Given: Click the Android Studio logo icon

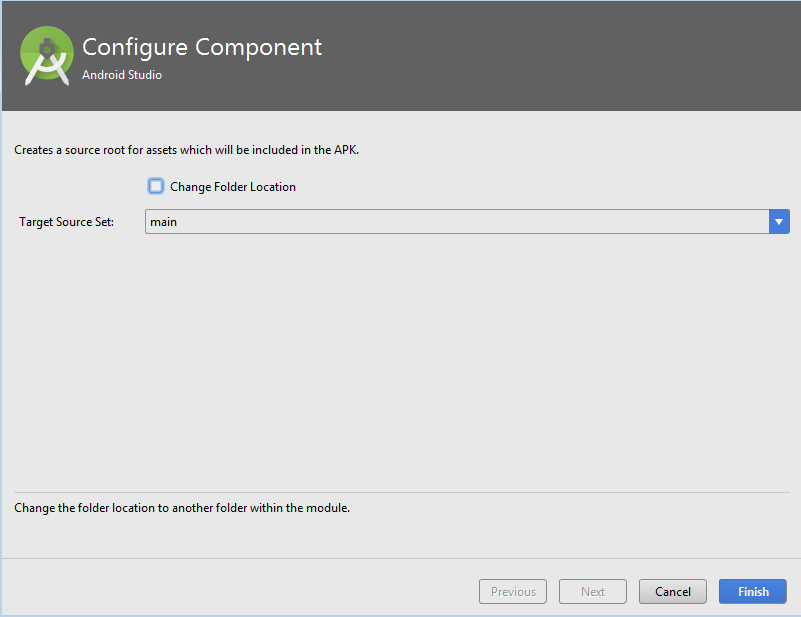Looking at the screenshot, I should click(x=47, y=56).
